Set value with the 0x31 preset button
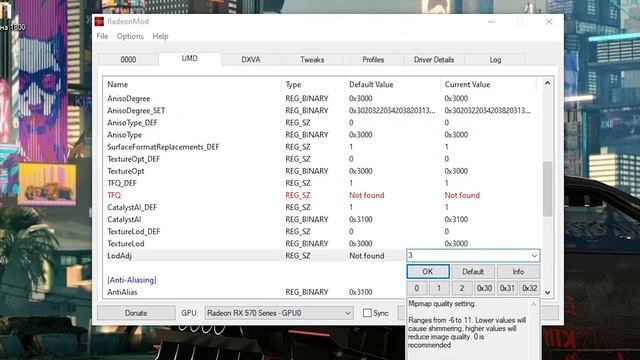Image resolution: width=640 pixels, height=360 pixels. tap(507, 288)
